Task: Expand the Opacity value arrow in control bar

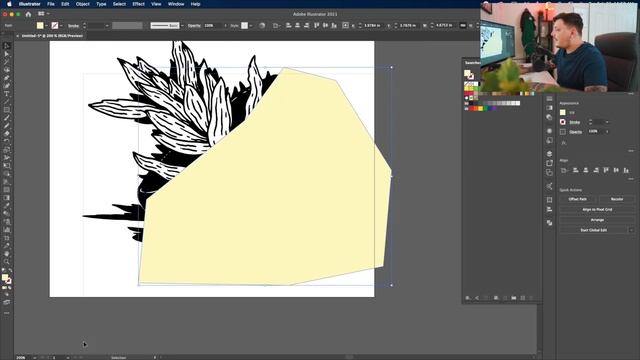Action: tap(225, 26)
